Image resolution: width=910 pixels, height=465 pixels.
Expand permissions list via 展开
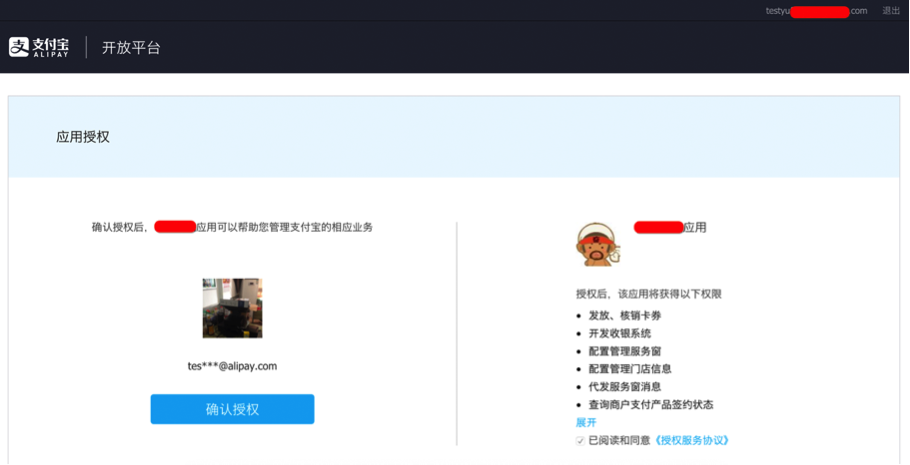(x=586, y=422)
